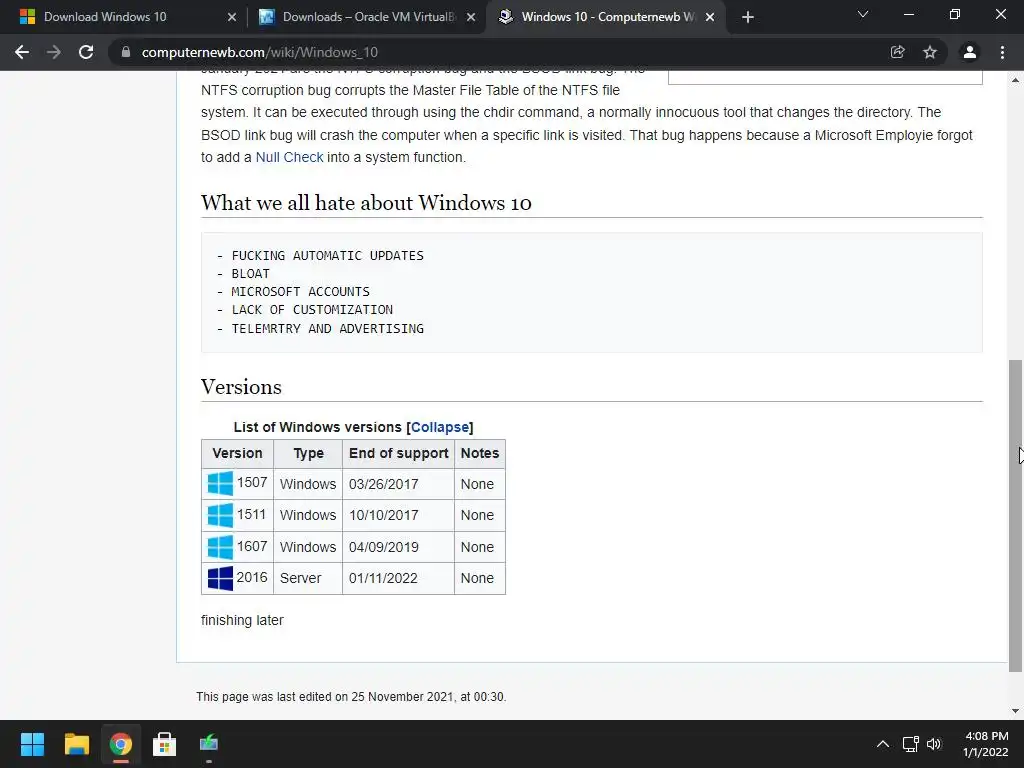The width and height of the screenshot is (1024, 768).
Task: Bookmark this page with the star
Action: [930, 52]
